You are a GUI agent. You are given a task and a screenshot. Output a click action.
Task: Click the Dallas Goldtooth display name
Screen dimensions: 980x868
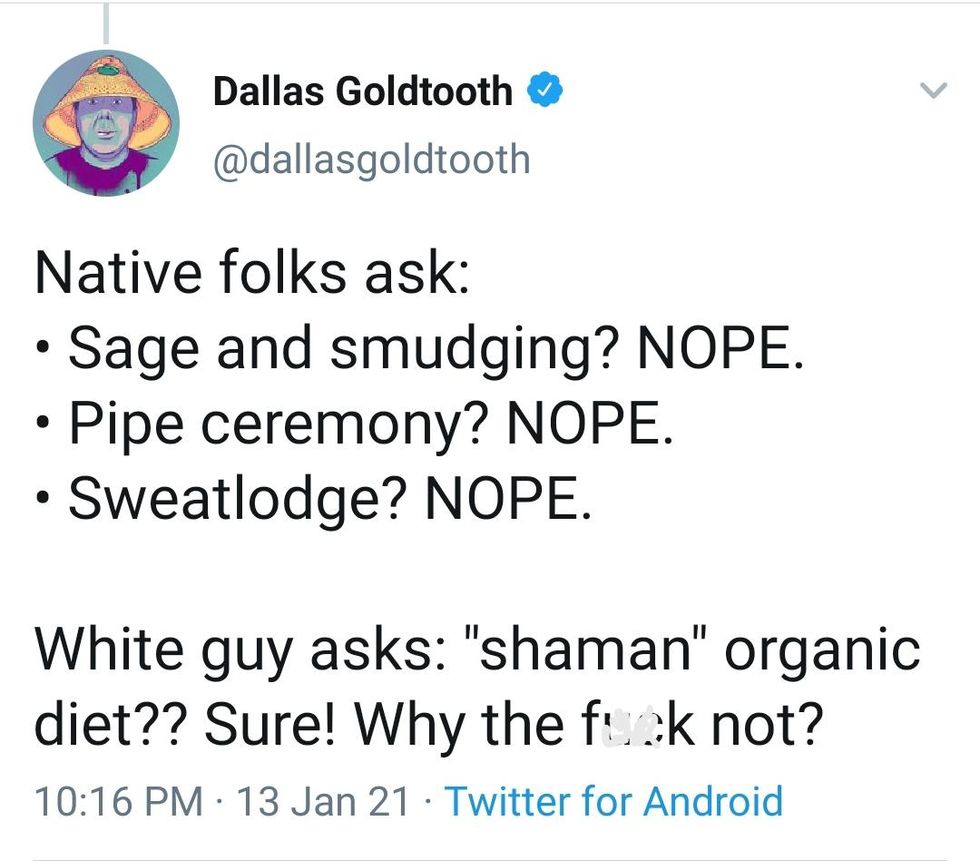(362, 92)
